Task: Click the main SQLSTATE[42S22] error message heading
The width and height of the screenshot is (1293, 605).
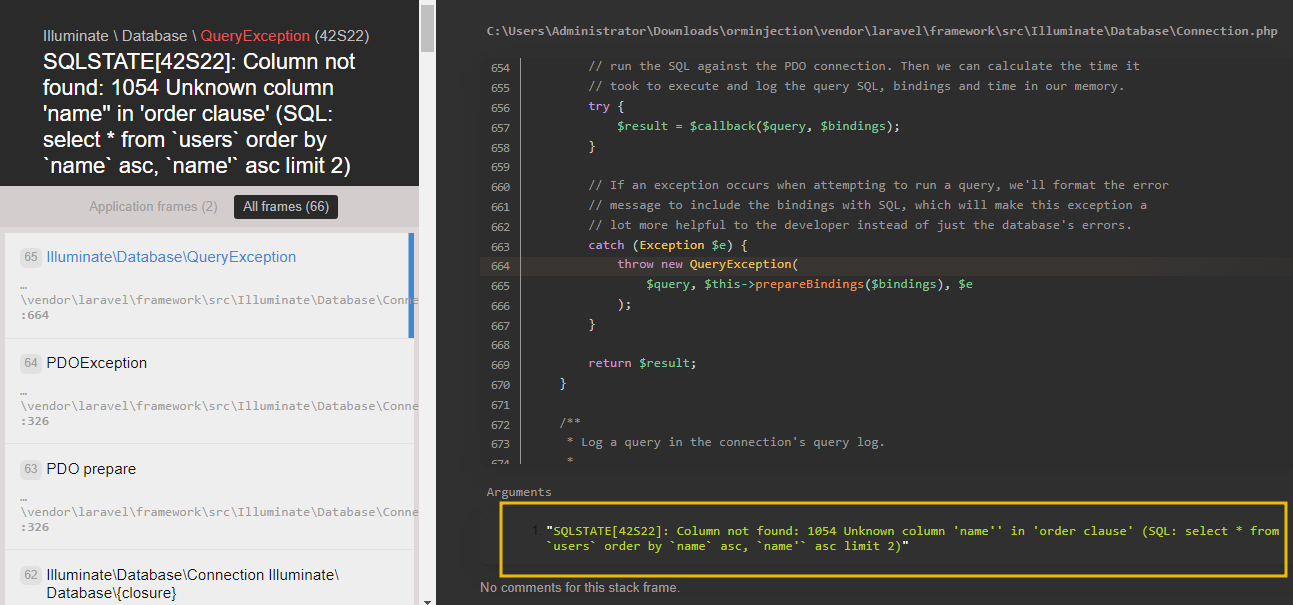Action: click(x=200, y=113)
